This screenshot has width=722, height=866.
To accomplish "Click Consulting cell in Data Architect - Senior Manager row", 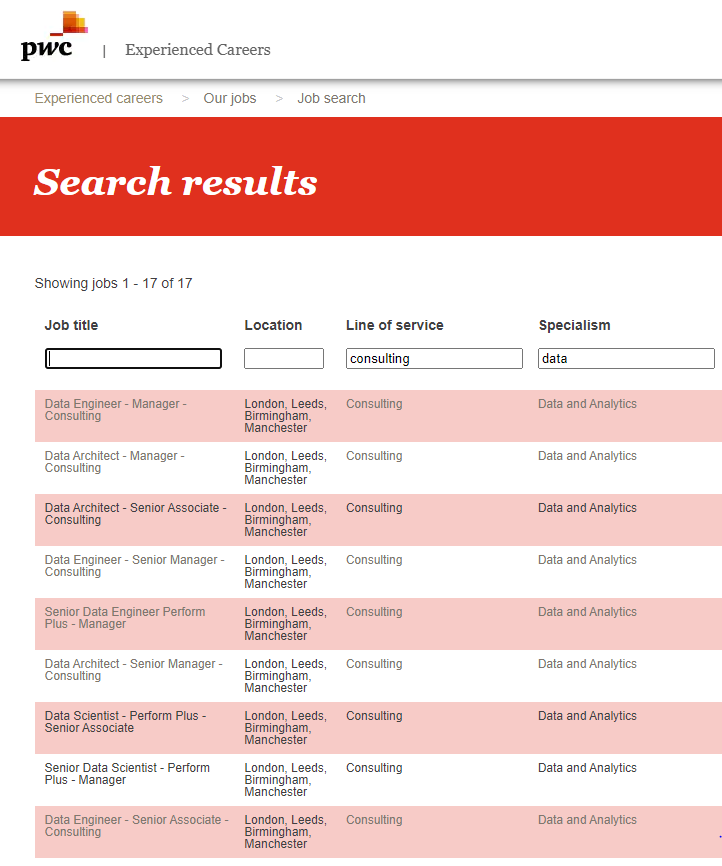I will pos(374,663).
